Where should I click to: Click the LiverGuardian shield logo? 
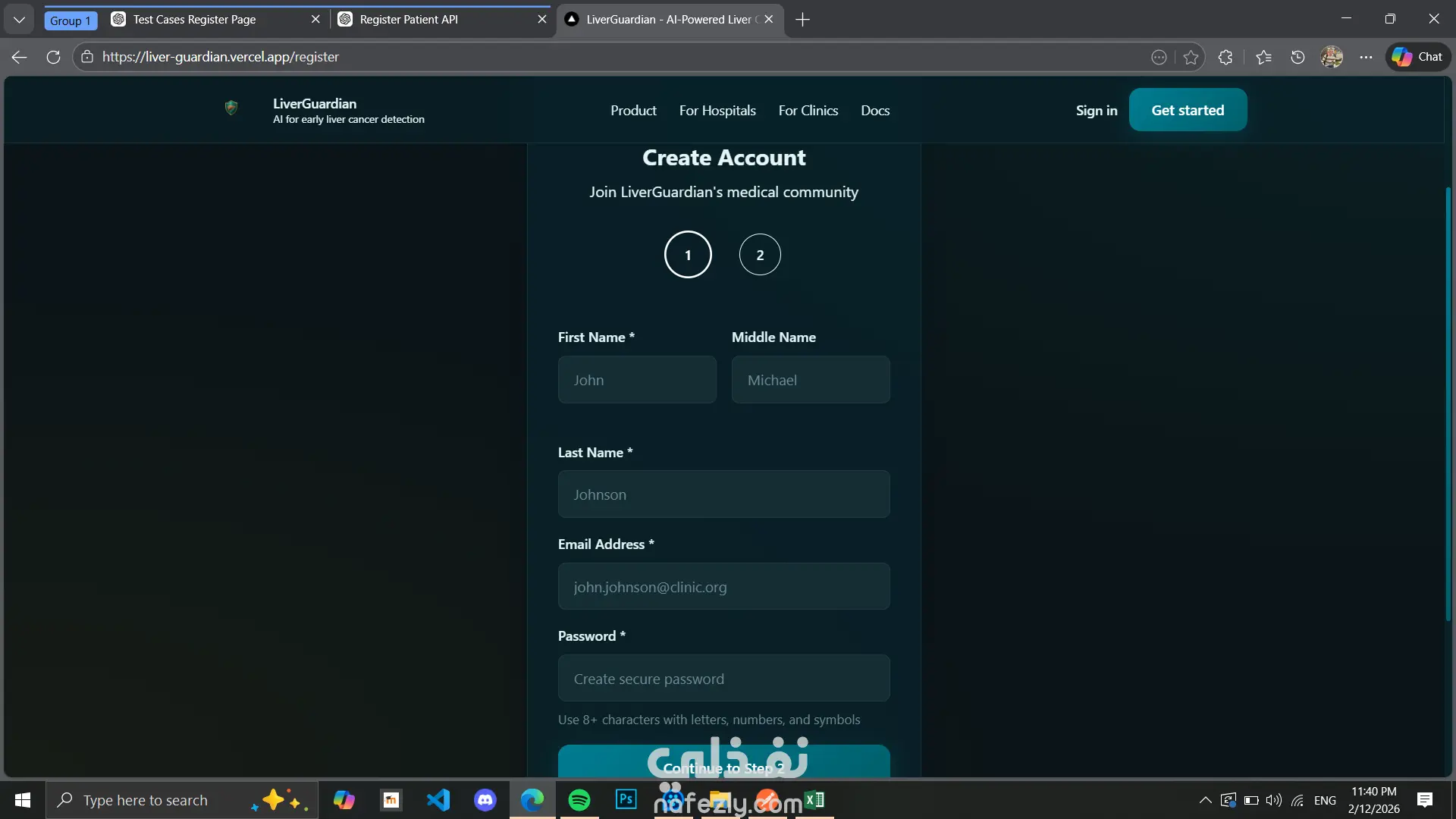[x=231, y=108]
